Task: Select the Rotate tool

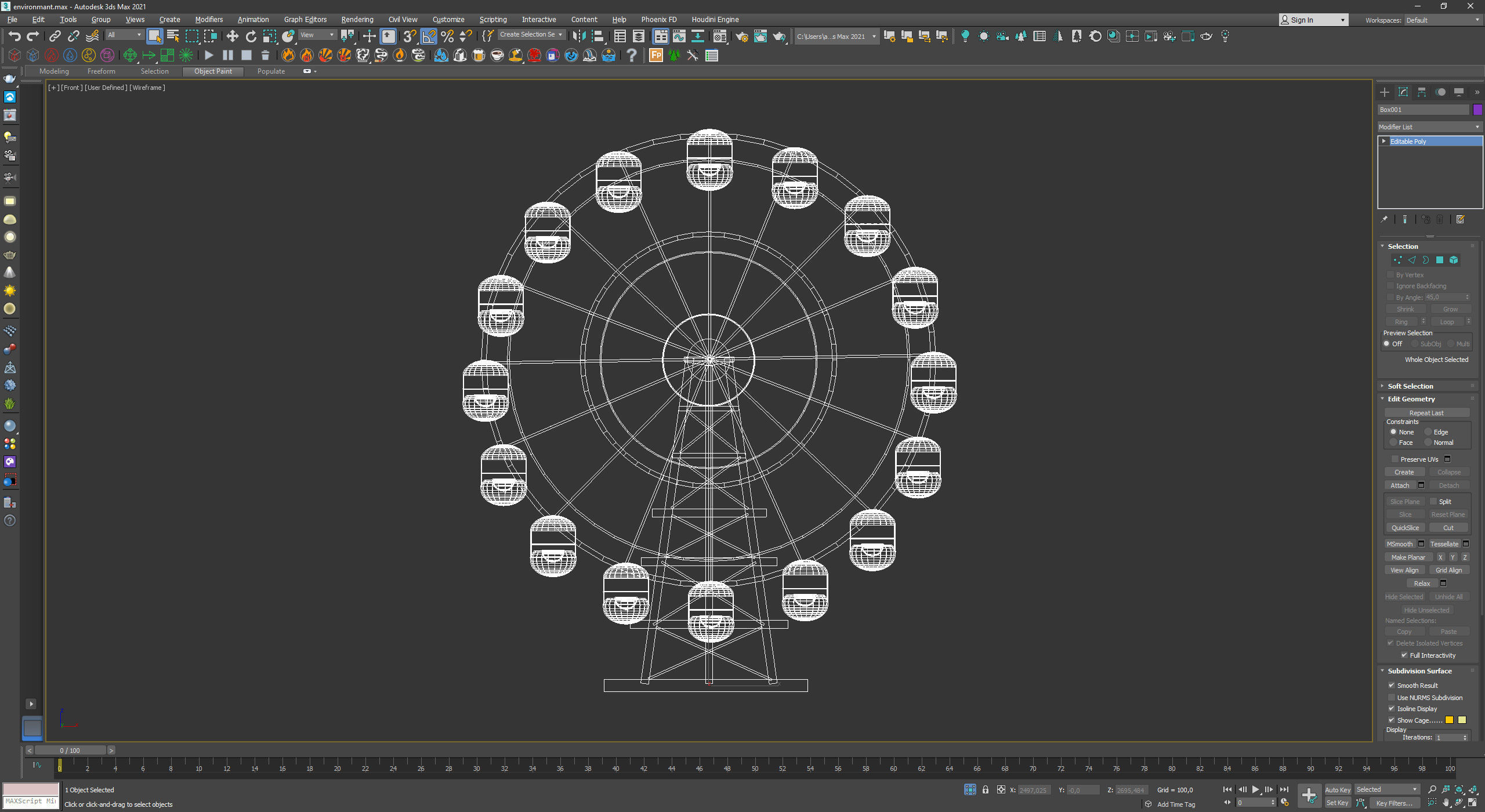Action: (251, 37)
